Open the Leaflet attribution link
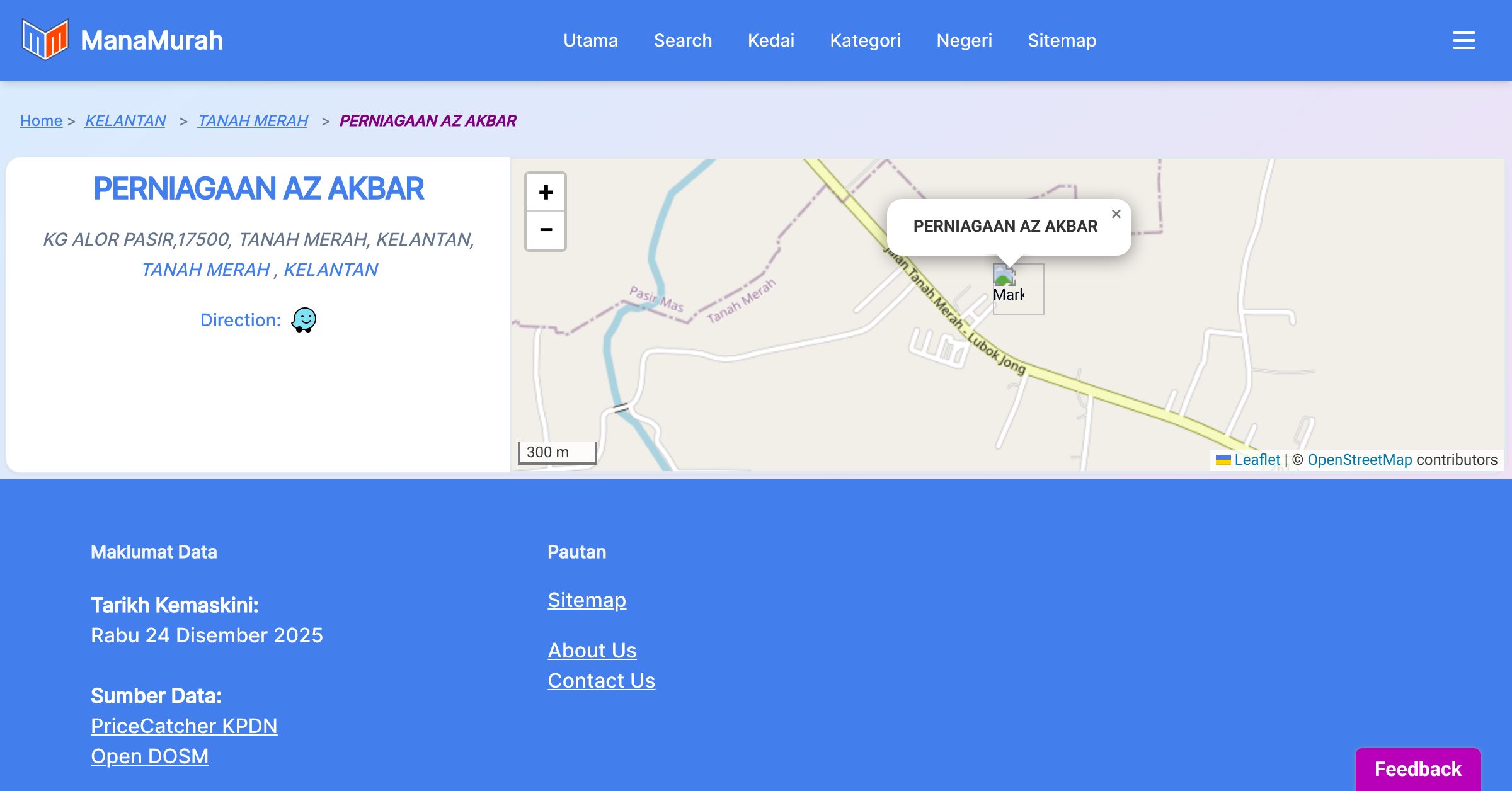 click(x=1257, y=460)
